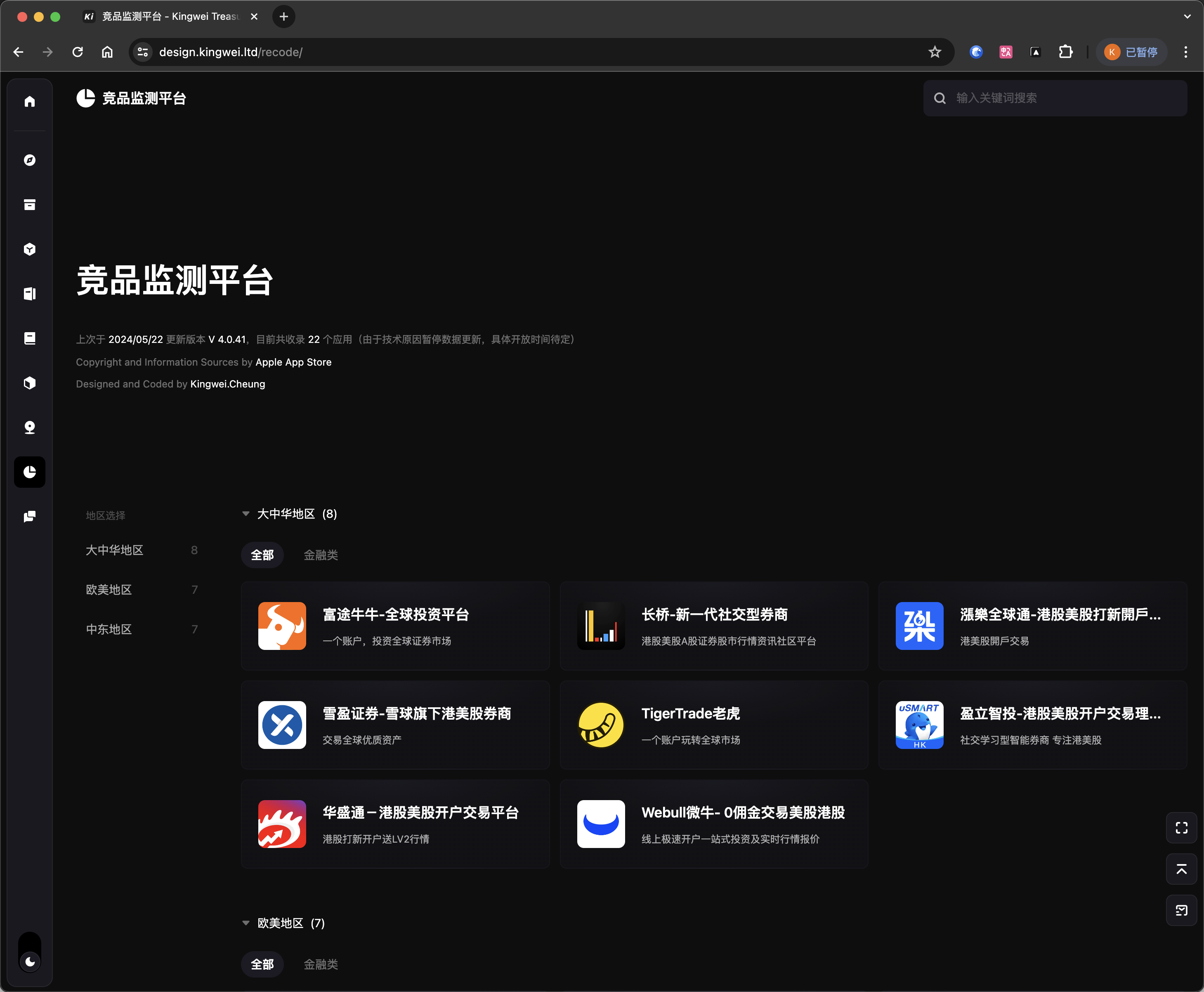Click the scroll-to-top arrow button

pyautogui.click(x=1181, y=869)
